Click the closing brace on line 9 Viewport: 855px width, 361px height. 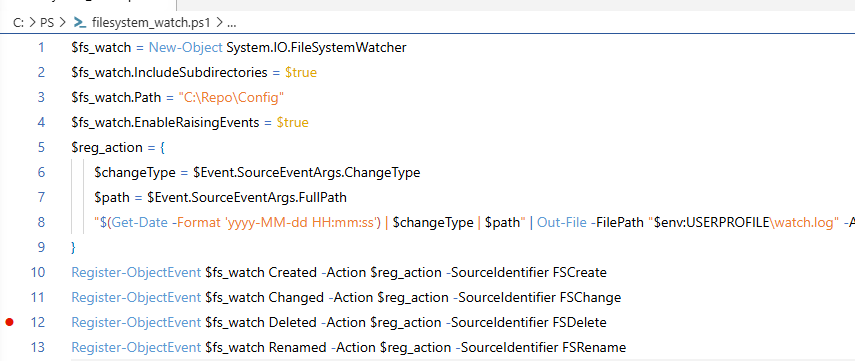(74, 247)
